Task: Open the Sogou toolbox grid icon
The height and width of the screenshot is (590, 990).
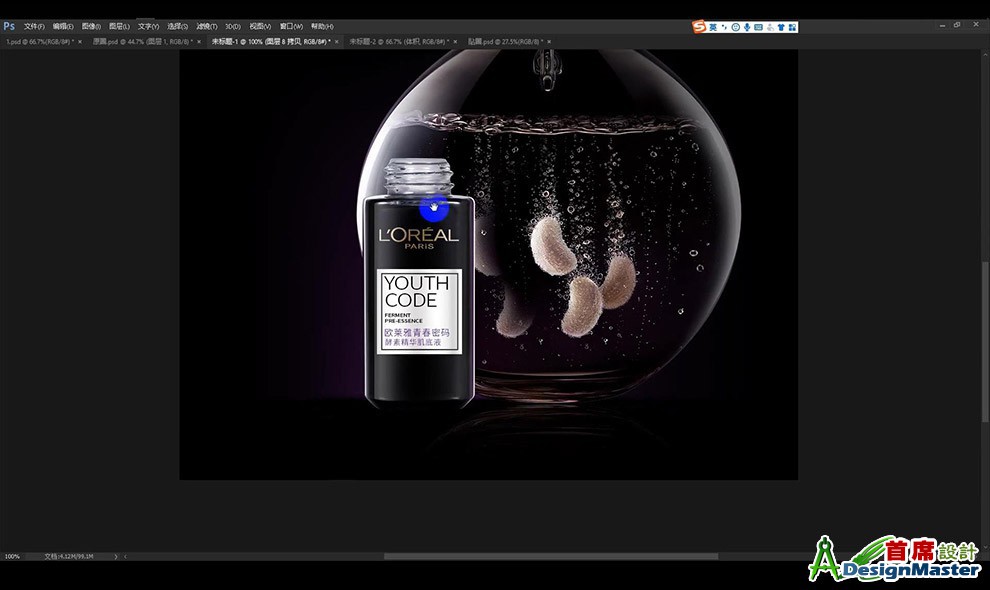Action: [792, 27]
